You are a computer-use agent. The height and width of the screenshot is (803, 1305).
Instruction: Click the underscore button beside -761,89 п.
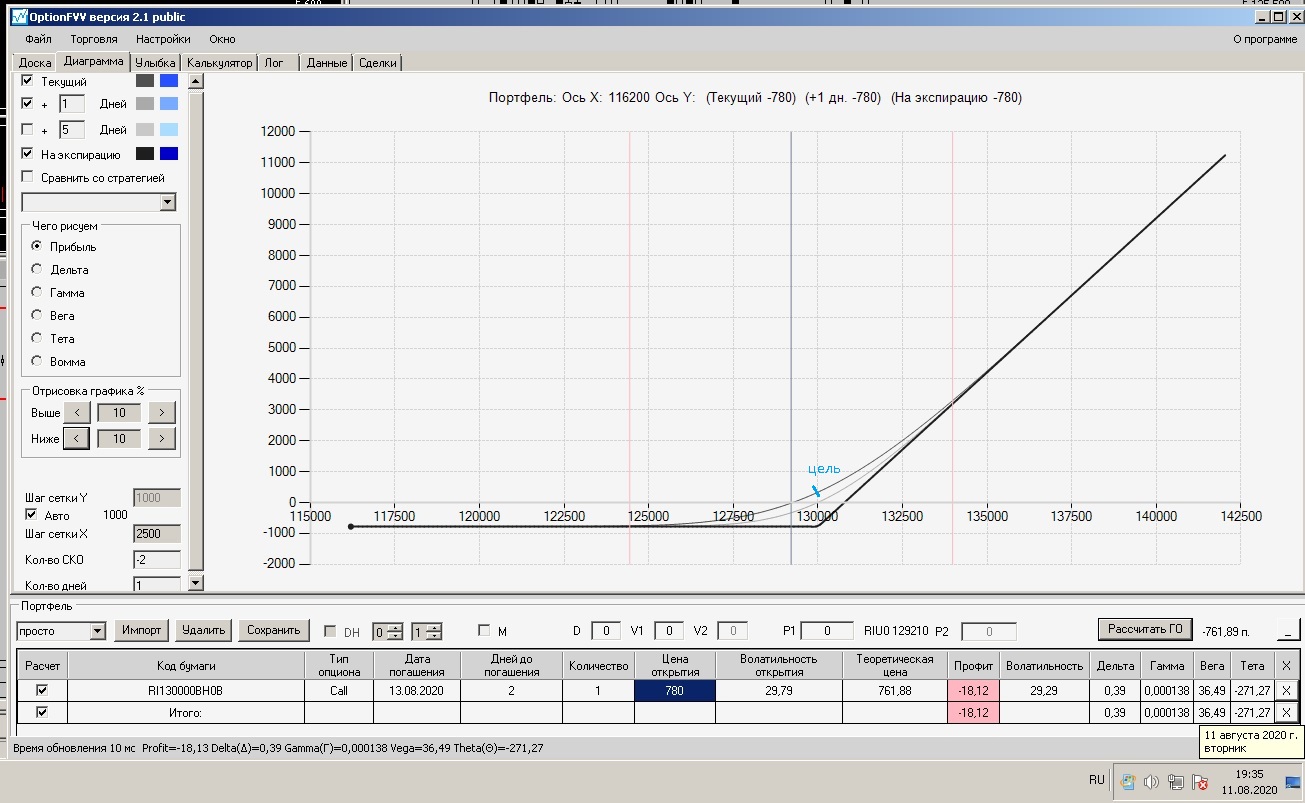(1289, 630)
